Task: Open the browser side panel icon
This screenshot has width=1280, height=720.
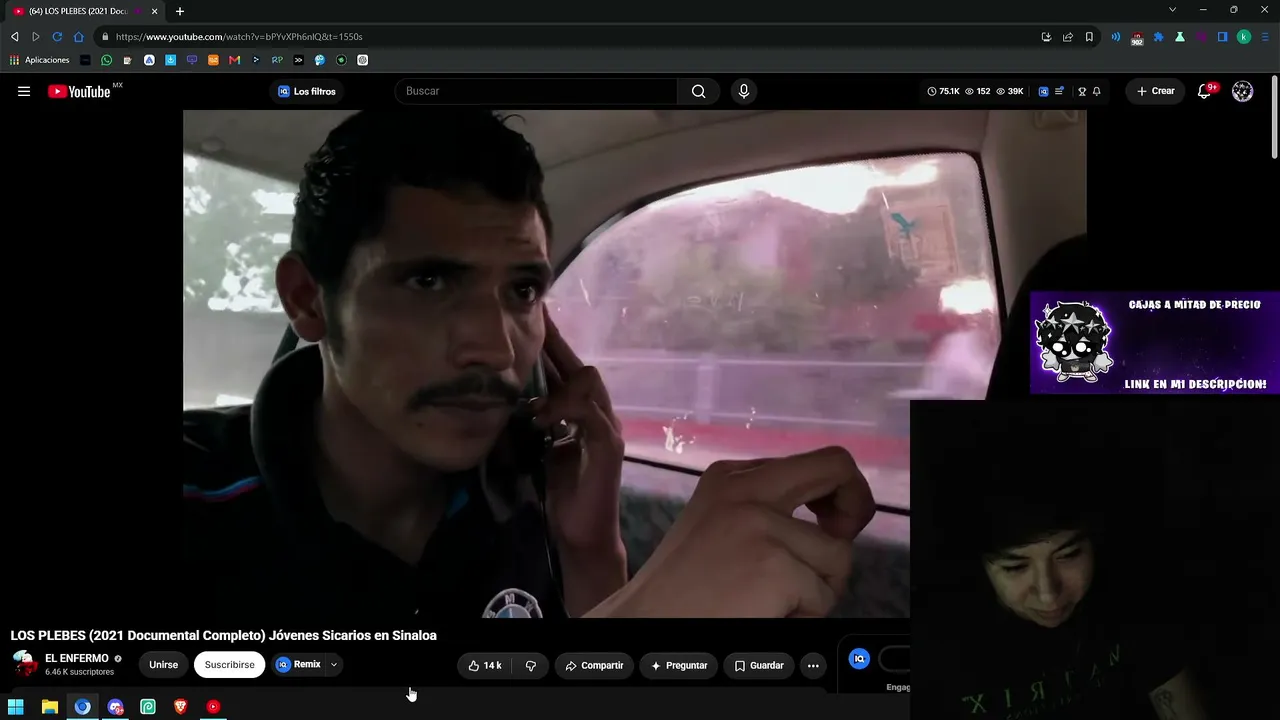Action: pyautogui.click(x=1222, y=37)
